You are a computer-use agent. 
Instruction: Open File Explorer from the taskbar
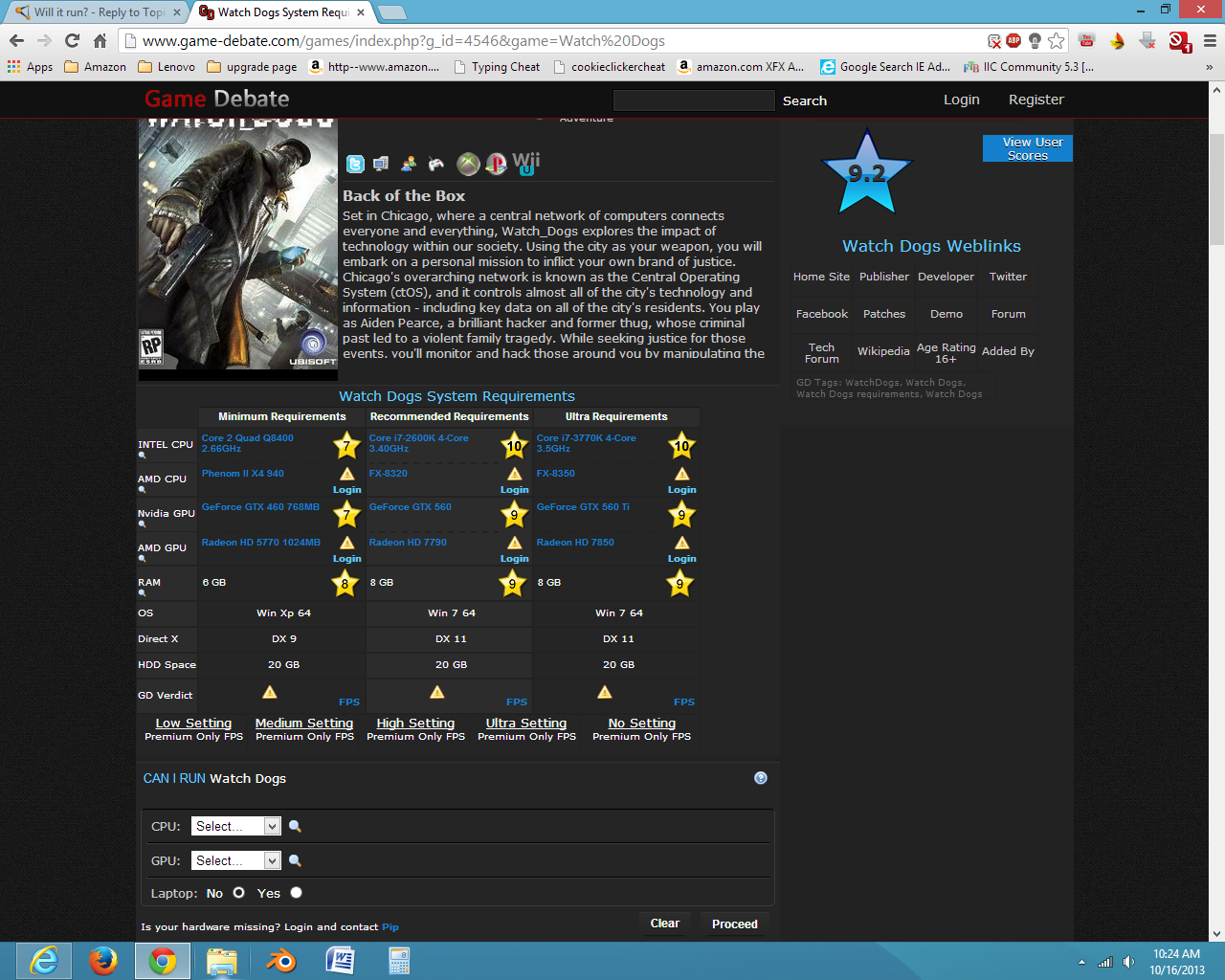222,960
